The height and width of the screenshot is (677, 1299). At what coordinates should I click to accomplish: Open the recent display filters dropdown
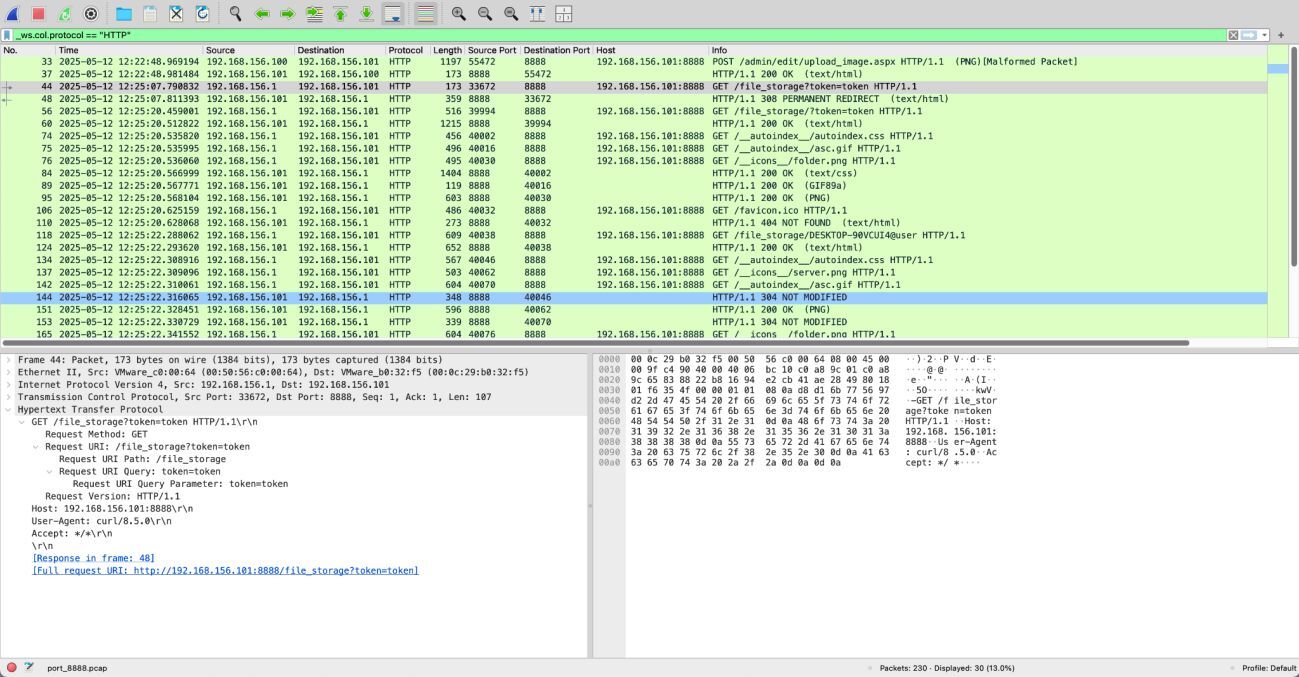point(1264,35)
